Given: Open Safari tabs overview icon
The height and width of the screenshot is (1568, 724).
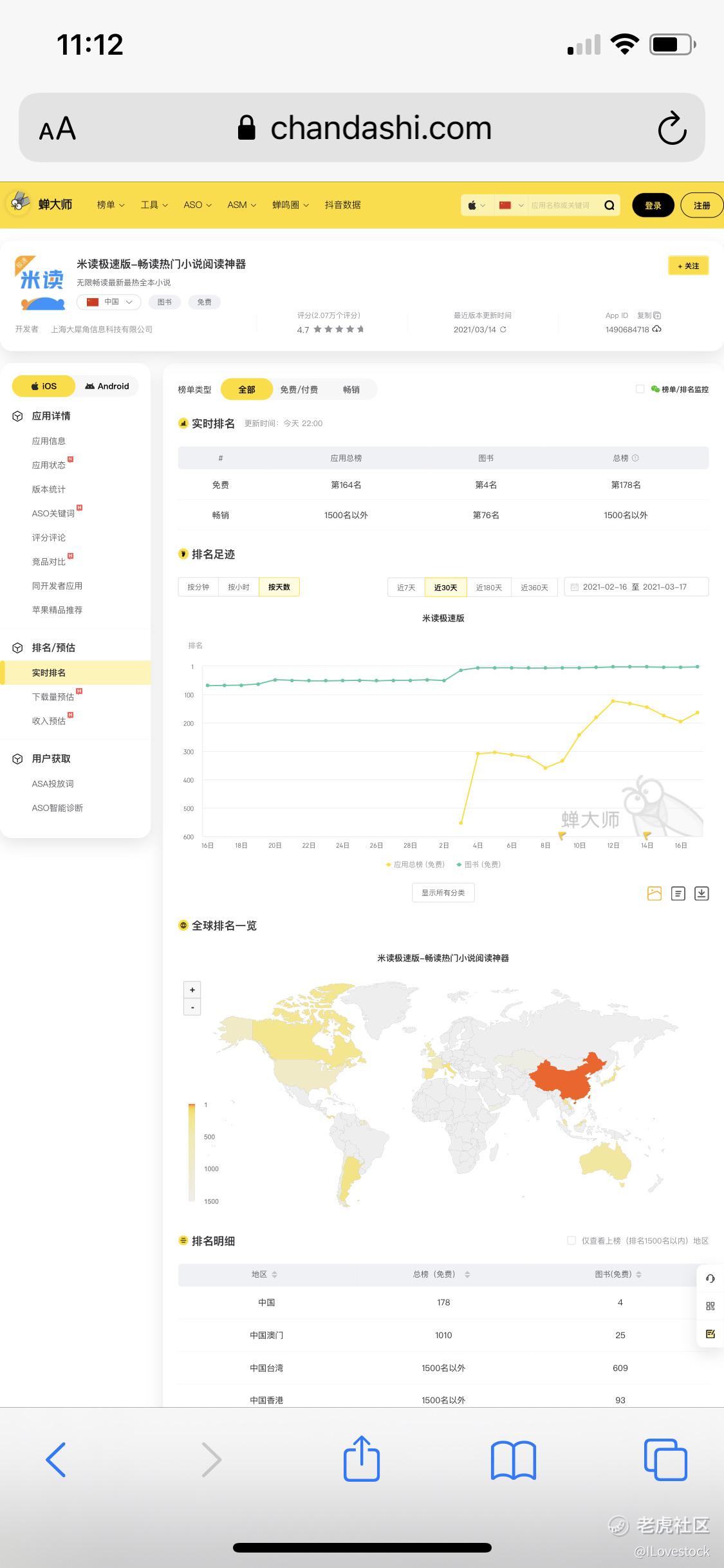Looking at the screenshot, I should pyautogui.click(x=665, y=1459).
